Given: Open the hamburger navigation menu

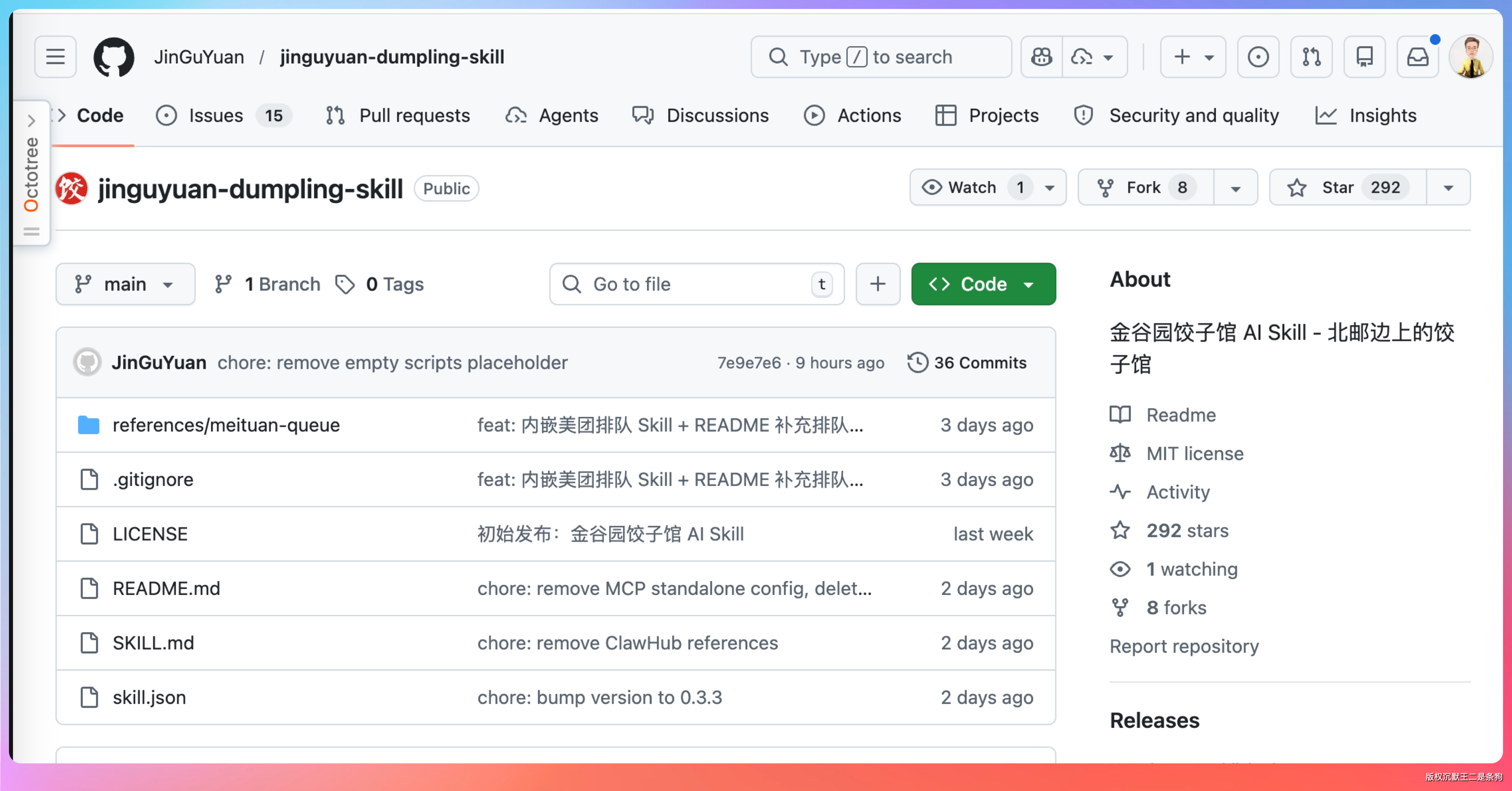Looking at the screenshot, I should click(55, 57).
